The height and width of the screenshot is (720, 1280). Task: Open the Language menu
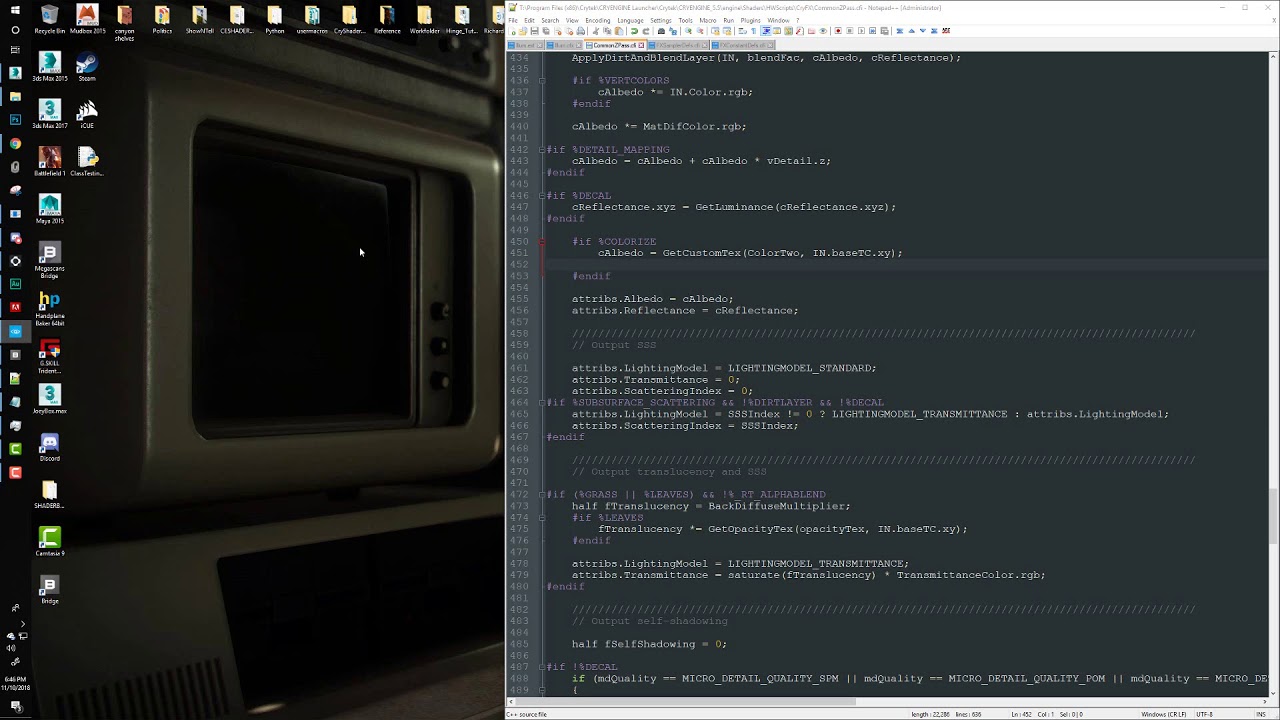[631, 20]
